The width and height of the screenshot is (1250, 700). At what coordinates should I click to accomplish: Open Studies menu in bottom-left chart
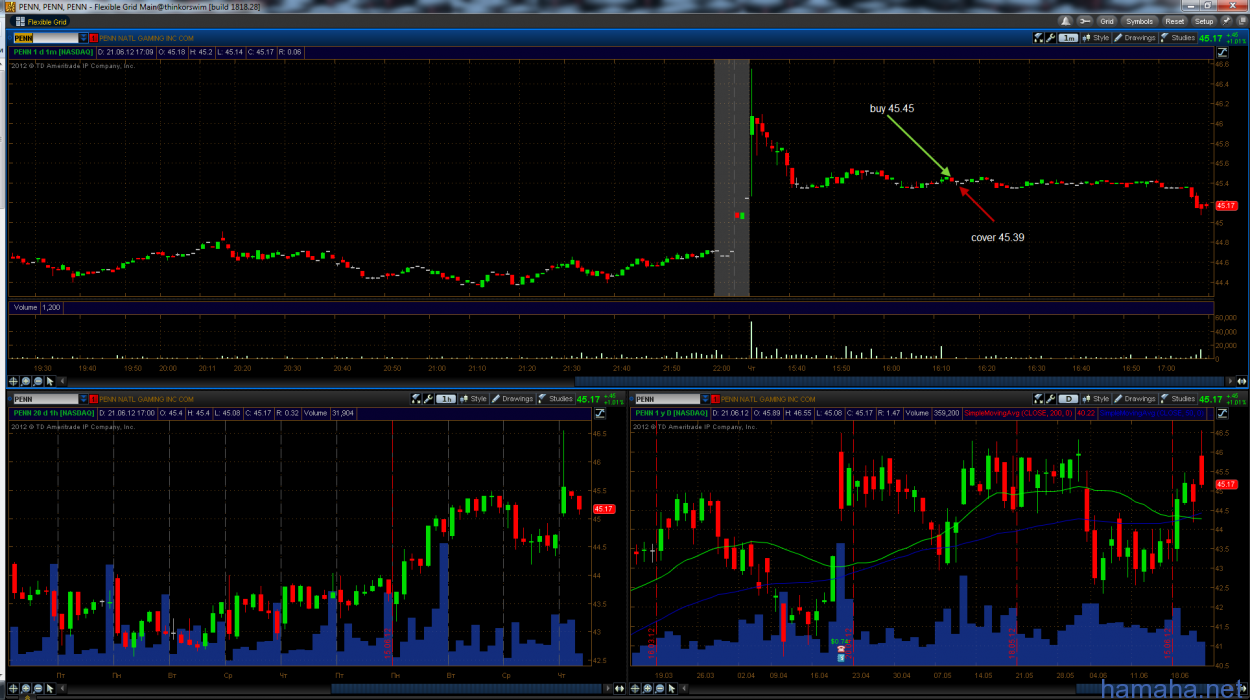(555, 398)
